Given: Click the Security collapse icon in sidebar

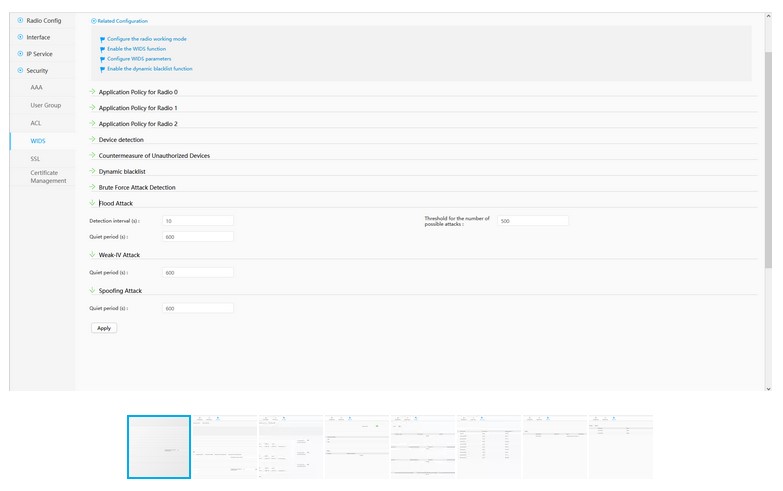Looking at the screenshot, I should click(x=20, y=70).
